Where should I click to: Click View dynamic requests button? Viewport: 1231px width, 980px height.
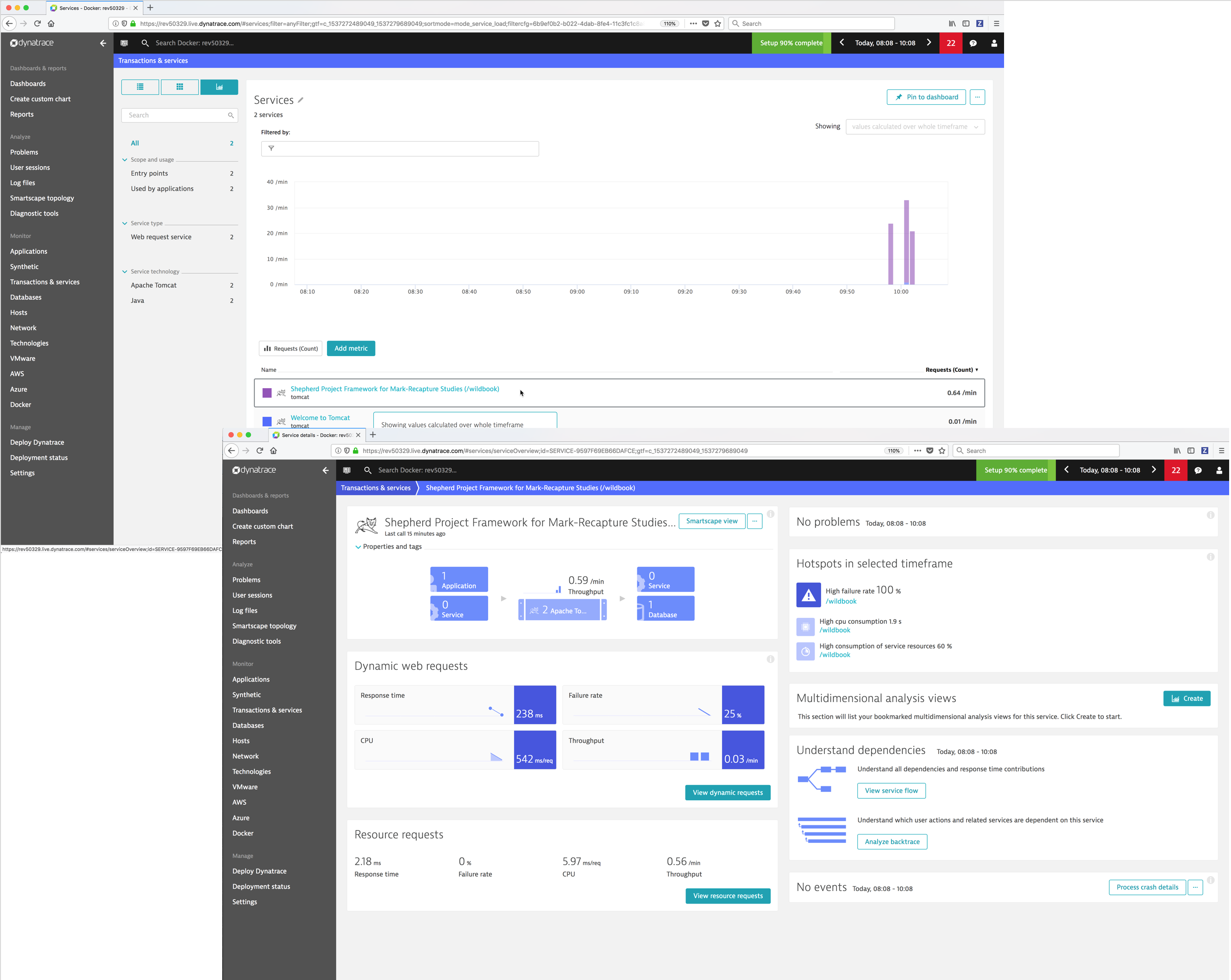[728, 793]
